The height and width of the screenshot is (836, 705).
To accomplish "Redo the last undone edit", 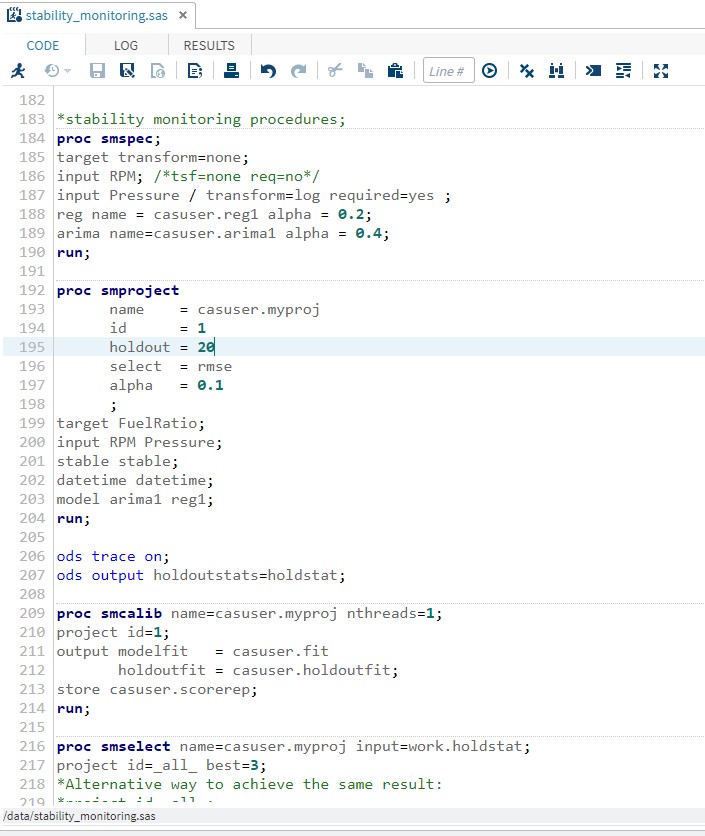I will pos(298,71).
